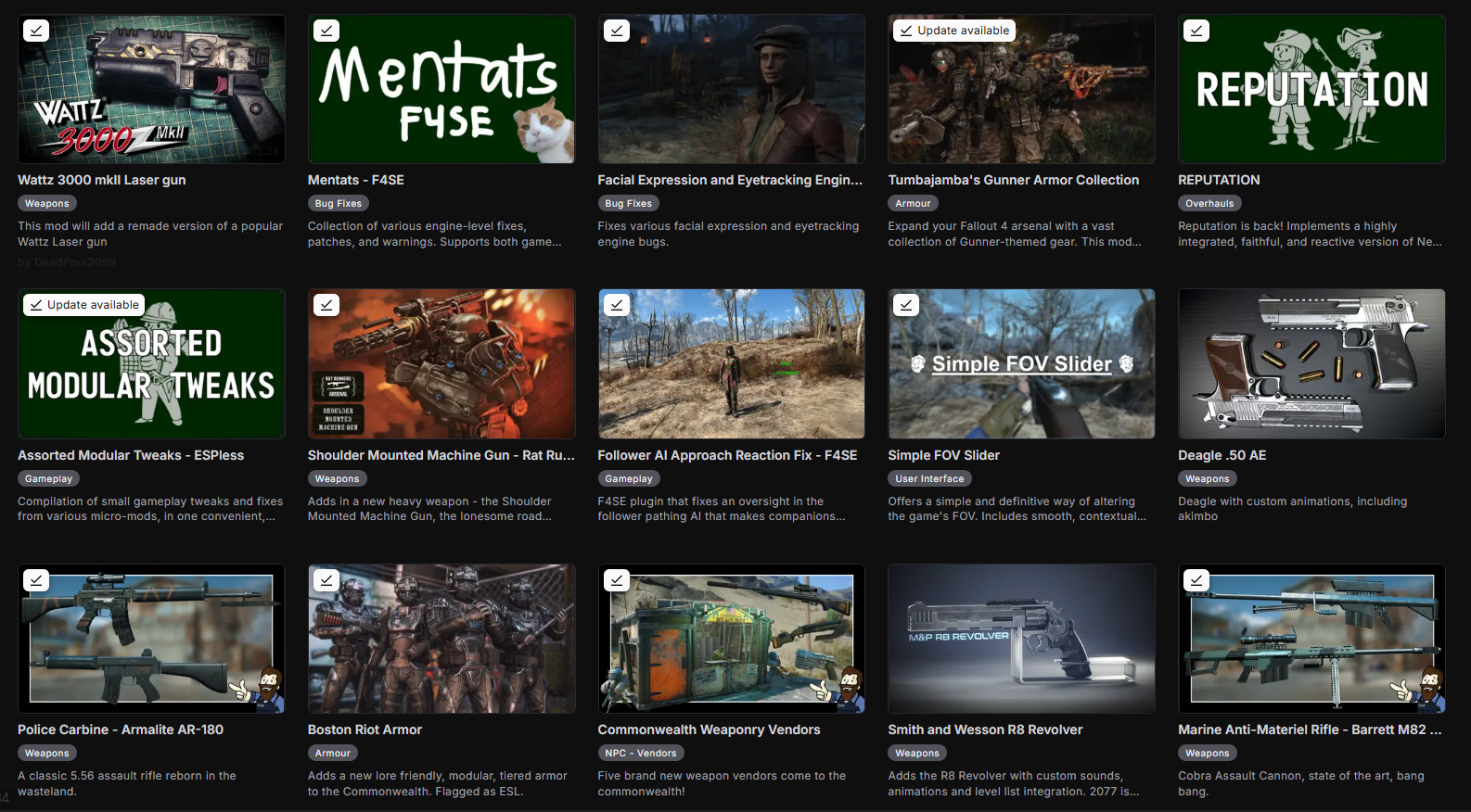1471x812 pixels.
Task: Select Armour tag under Boston Riot Armor
Action: [333, 754]
